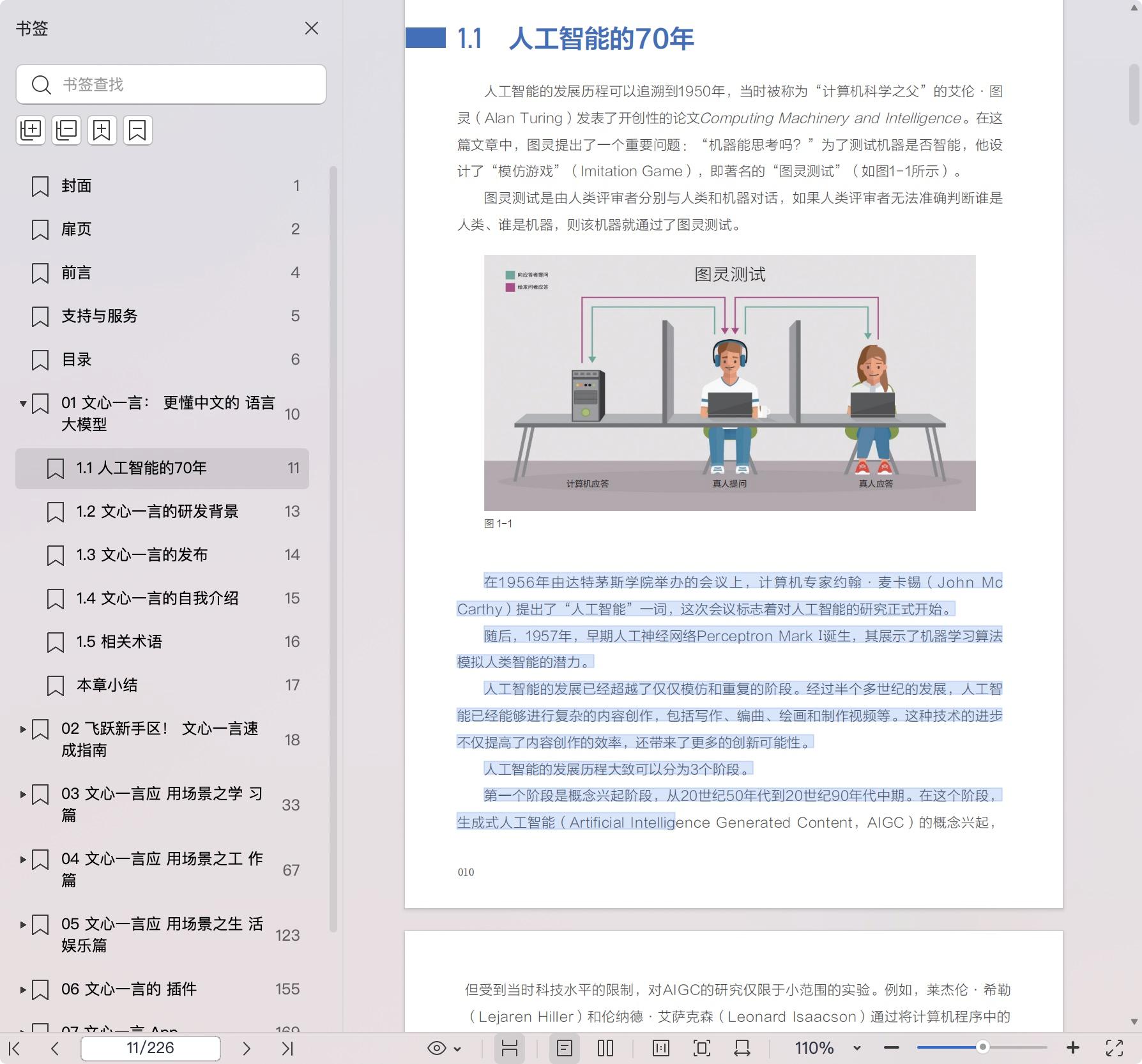Click the bookmarks panel scrollbar
Viewport: 1142px width, 1064px height.
click(333, 549)
